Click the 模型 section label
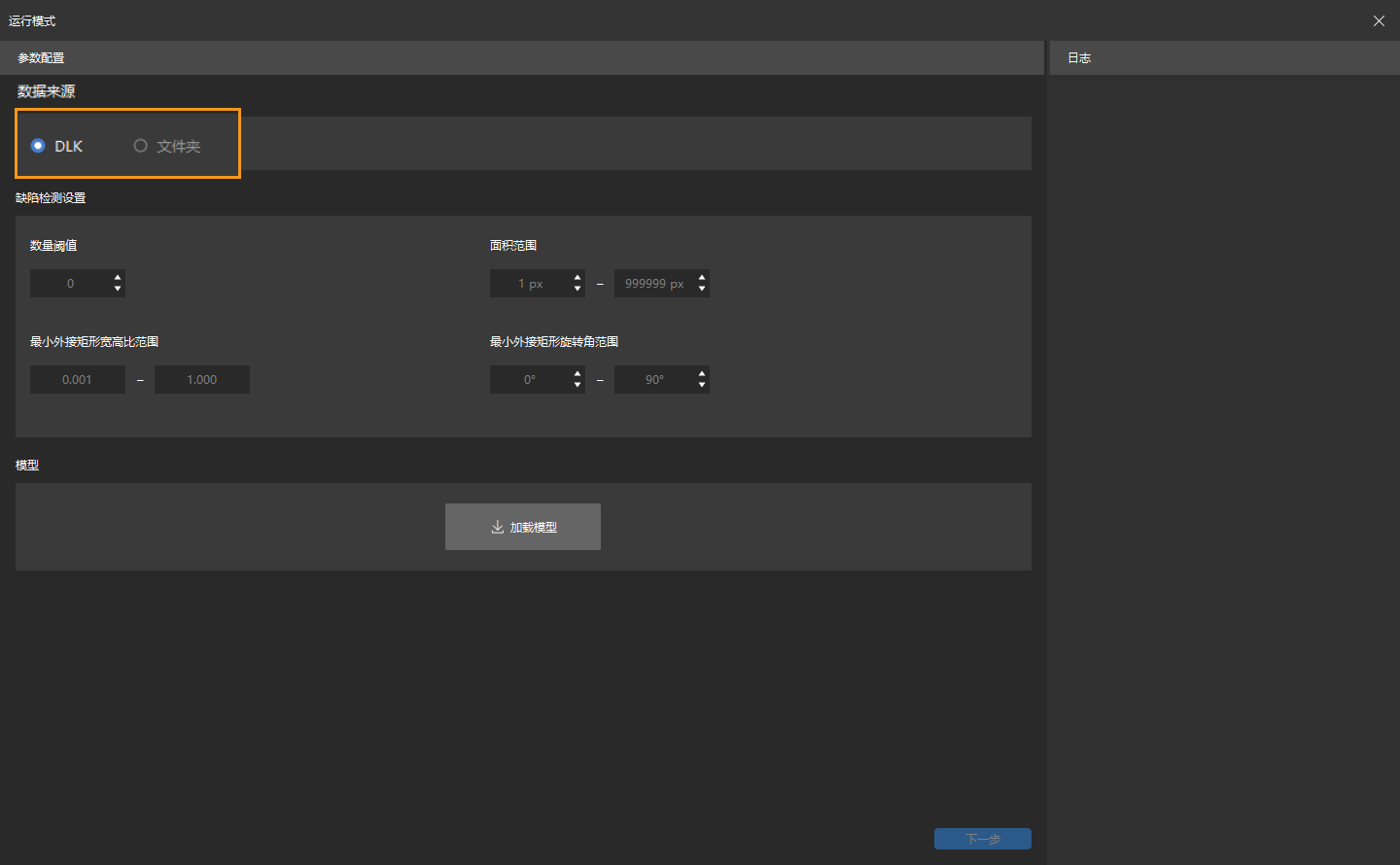 coord(27,466)
